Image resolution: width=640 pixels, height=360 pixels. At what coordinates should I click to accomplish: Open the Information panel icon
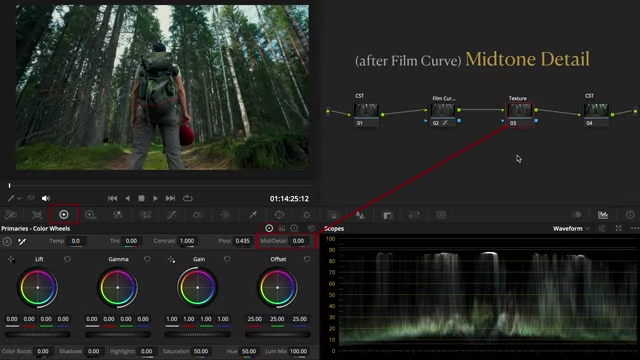(630, 215)
